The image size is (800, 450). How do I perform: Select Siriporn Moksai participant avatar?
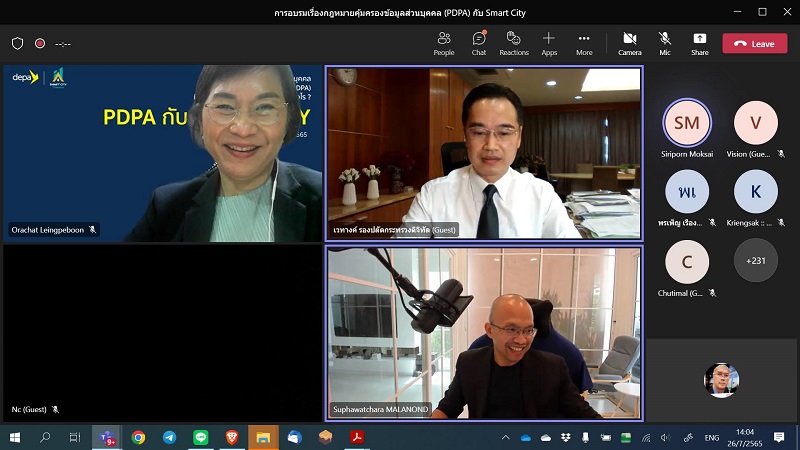point(687,123)
